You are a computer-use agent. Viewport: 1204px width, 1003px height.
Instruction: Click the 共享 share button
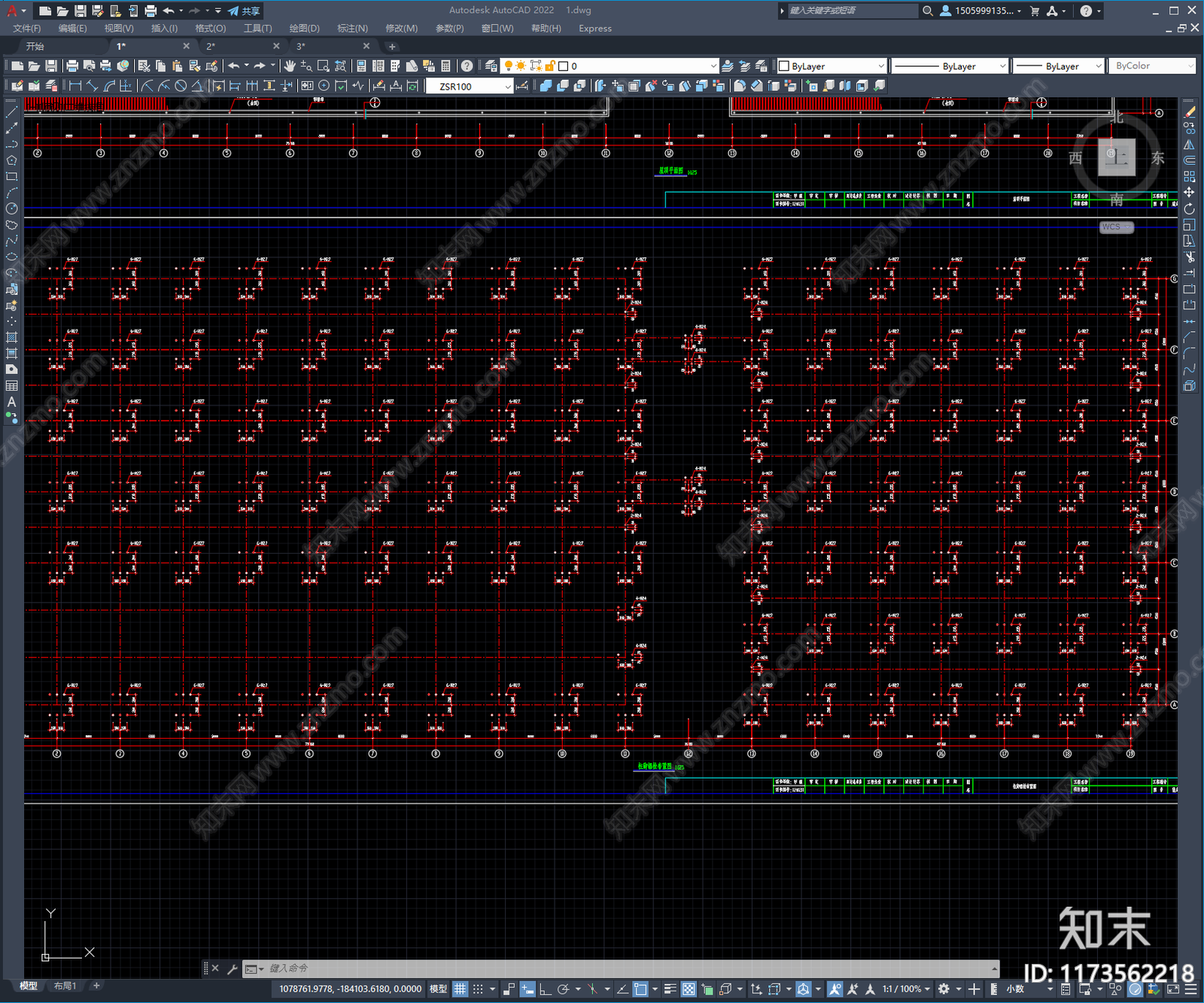[245, 11]
